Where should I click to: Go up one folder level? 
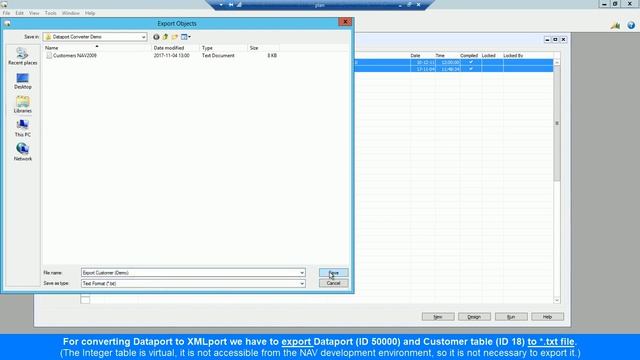click(x=165, y=37)
